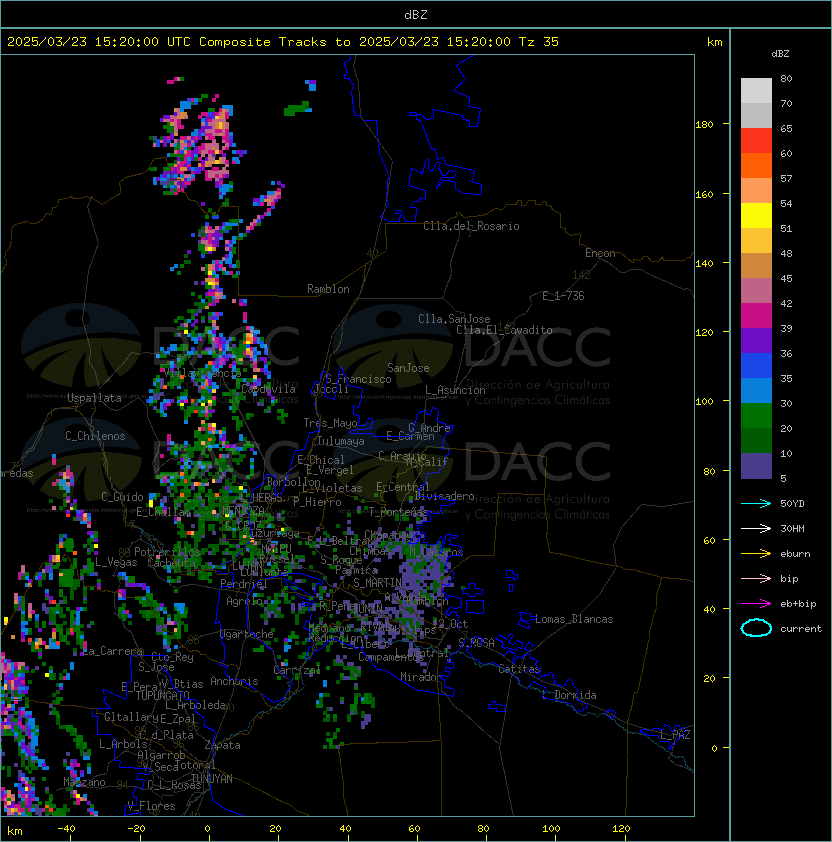
Task: Click the Anchoris map label
Action: click(234, 681)
